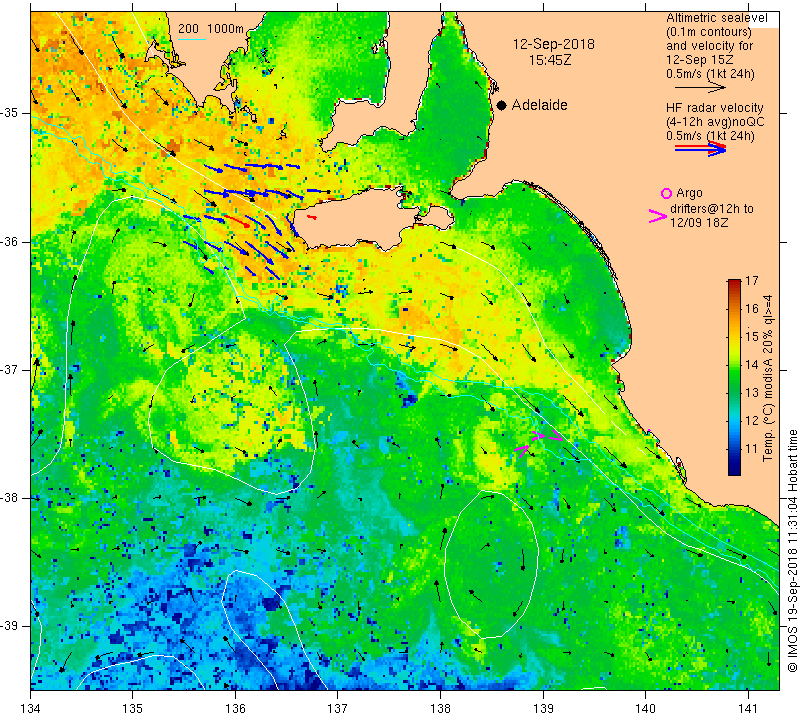Click the 14 degree colorbar label

(x=752, y=365)
